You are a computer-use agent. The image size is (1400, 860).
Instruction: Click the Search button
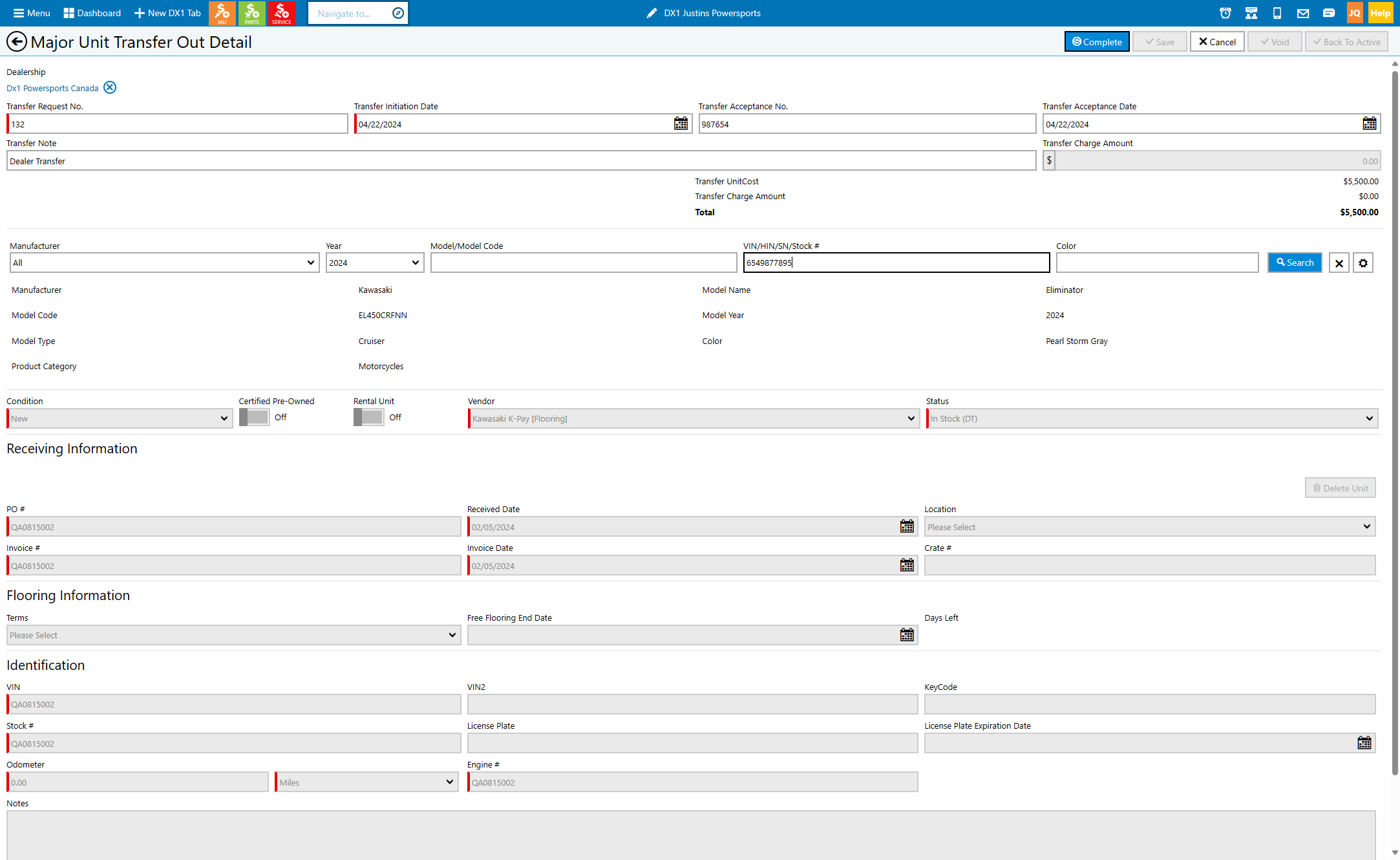coord(1295,263)
